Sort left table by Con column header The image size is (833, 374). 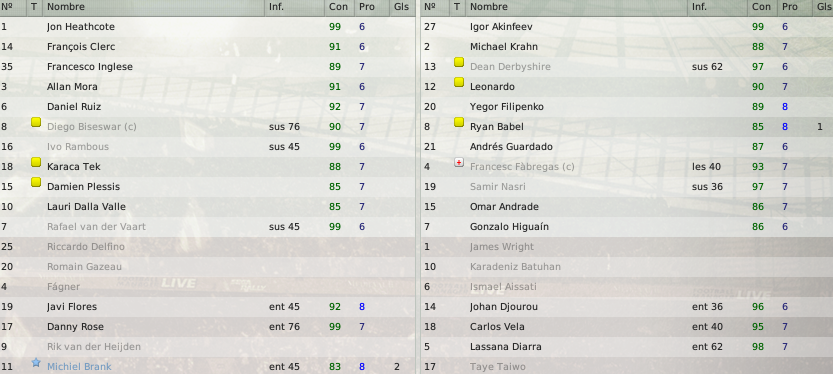[338, 7]
